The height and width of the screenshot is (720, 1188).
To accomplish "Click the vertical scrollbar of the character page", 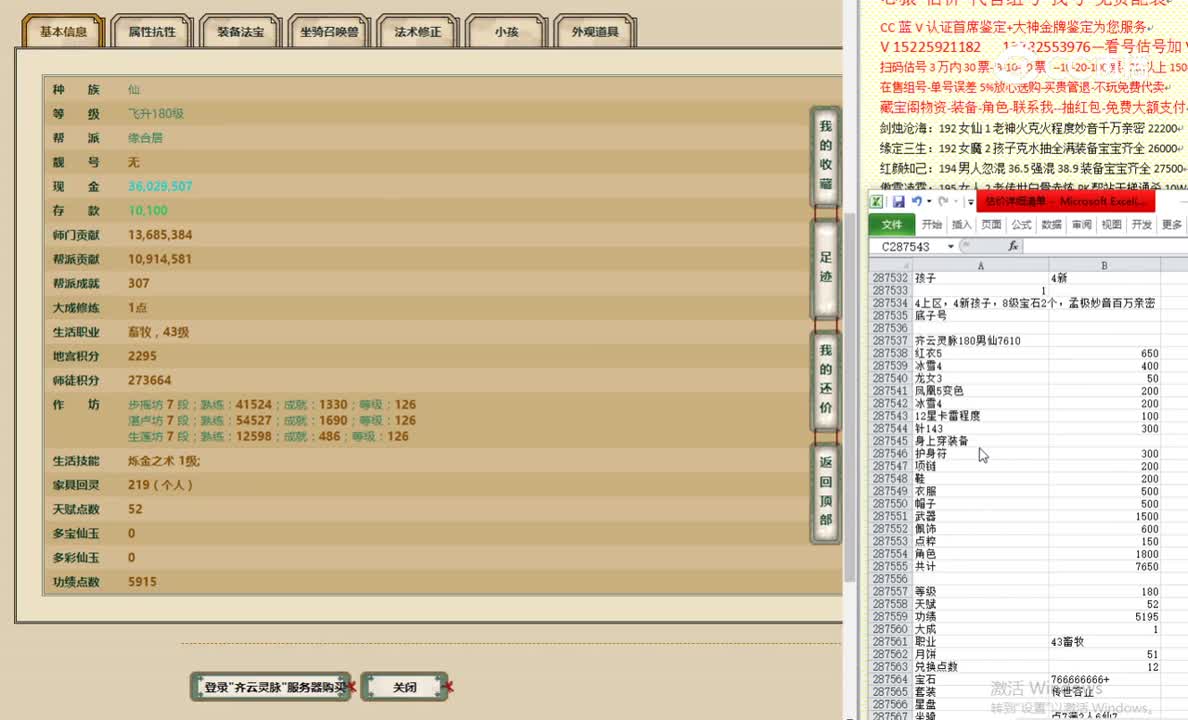I will tap(850, 300).
